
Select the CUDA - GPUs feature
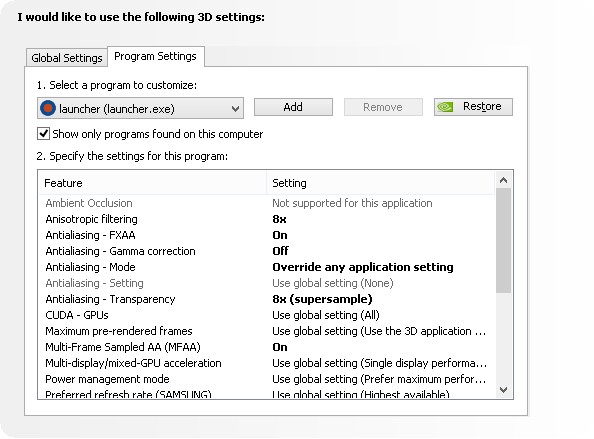(77, 315)
